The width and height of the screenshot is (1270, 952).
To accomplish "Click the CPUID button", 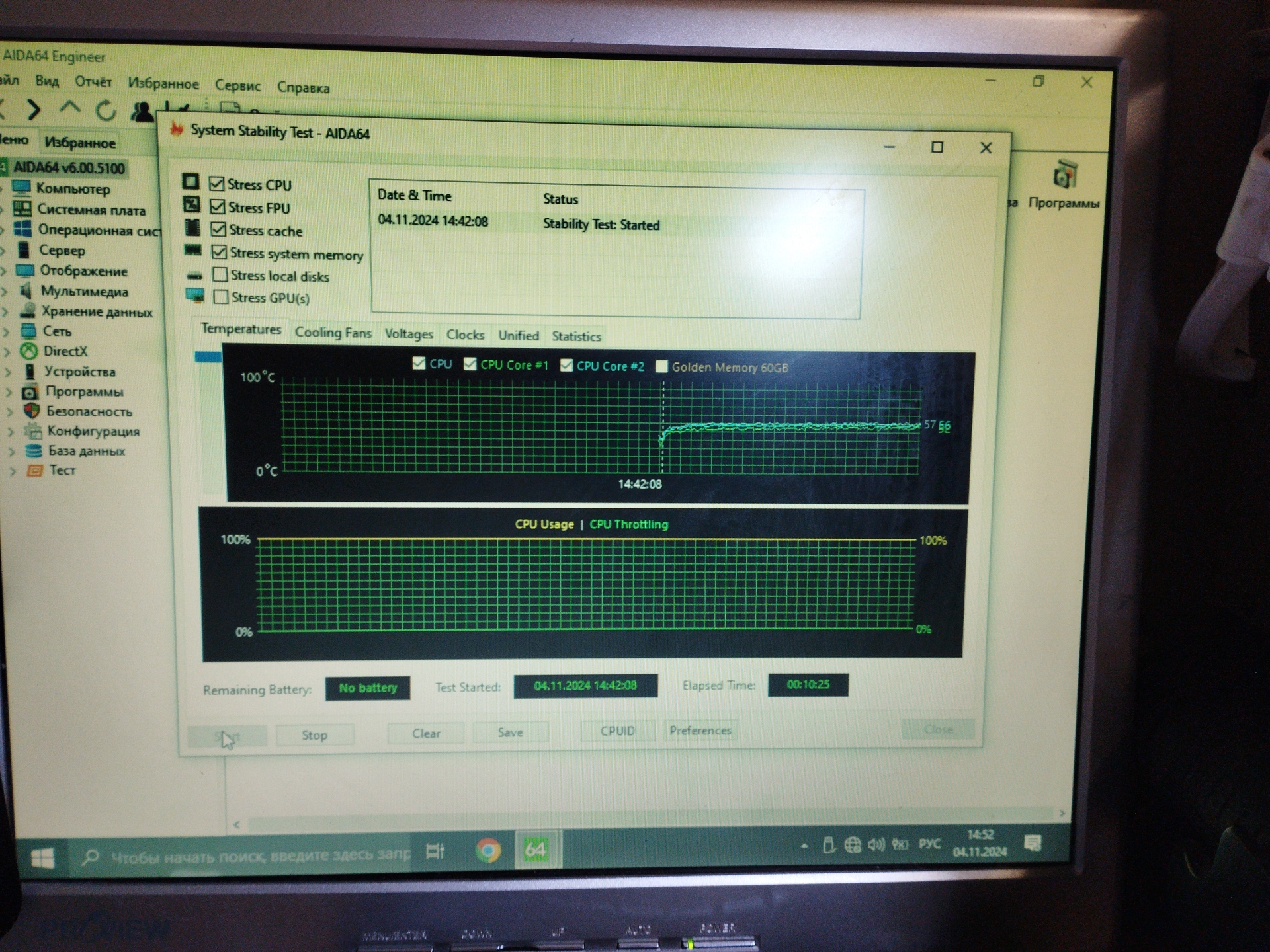I will [x=618, y=731].
